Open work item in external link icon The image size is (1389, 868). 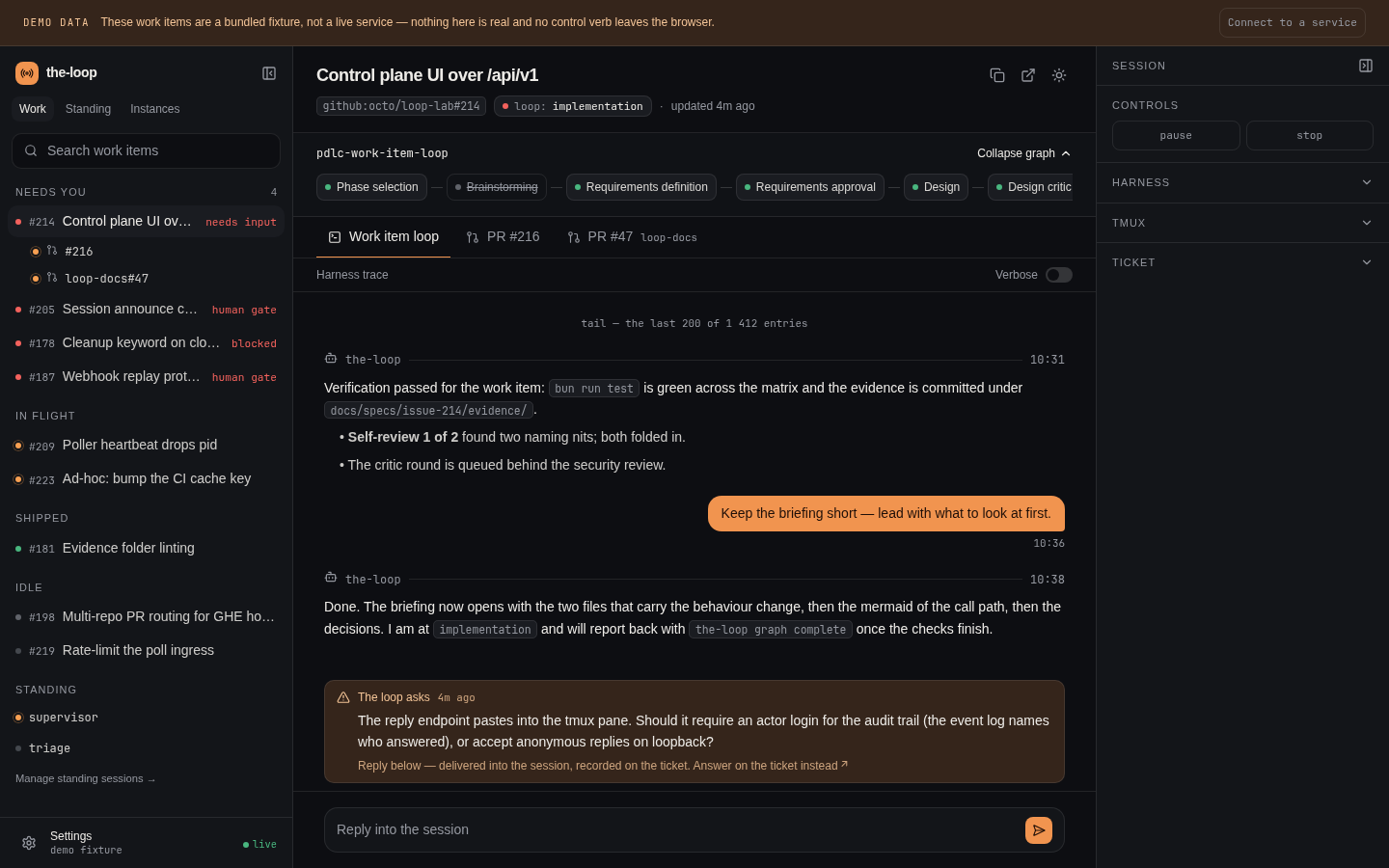pos(1028,75)
